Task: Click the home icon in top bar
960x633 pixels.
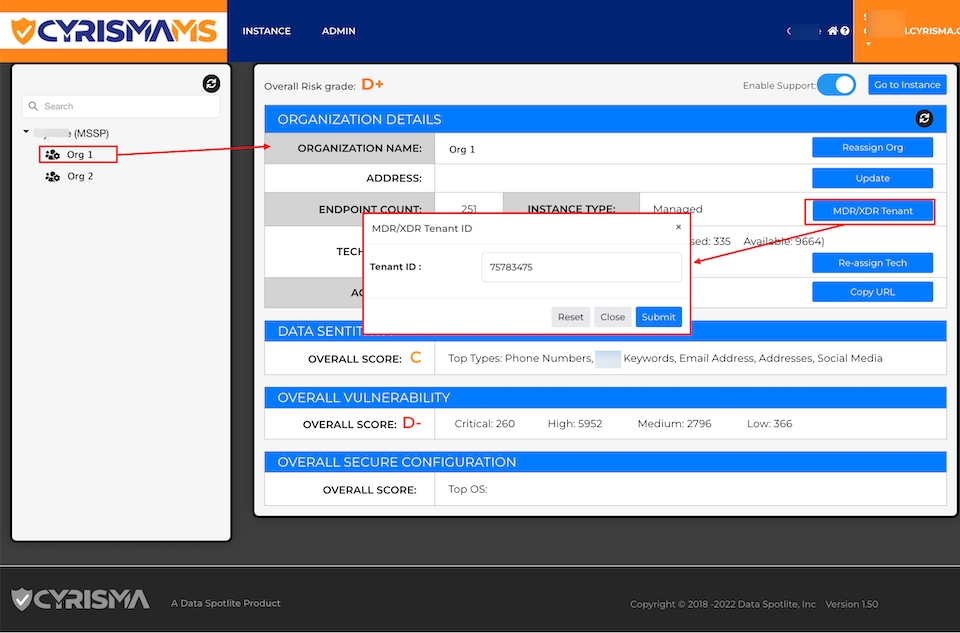Action: 832,31
